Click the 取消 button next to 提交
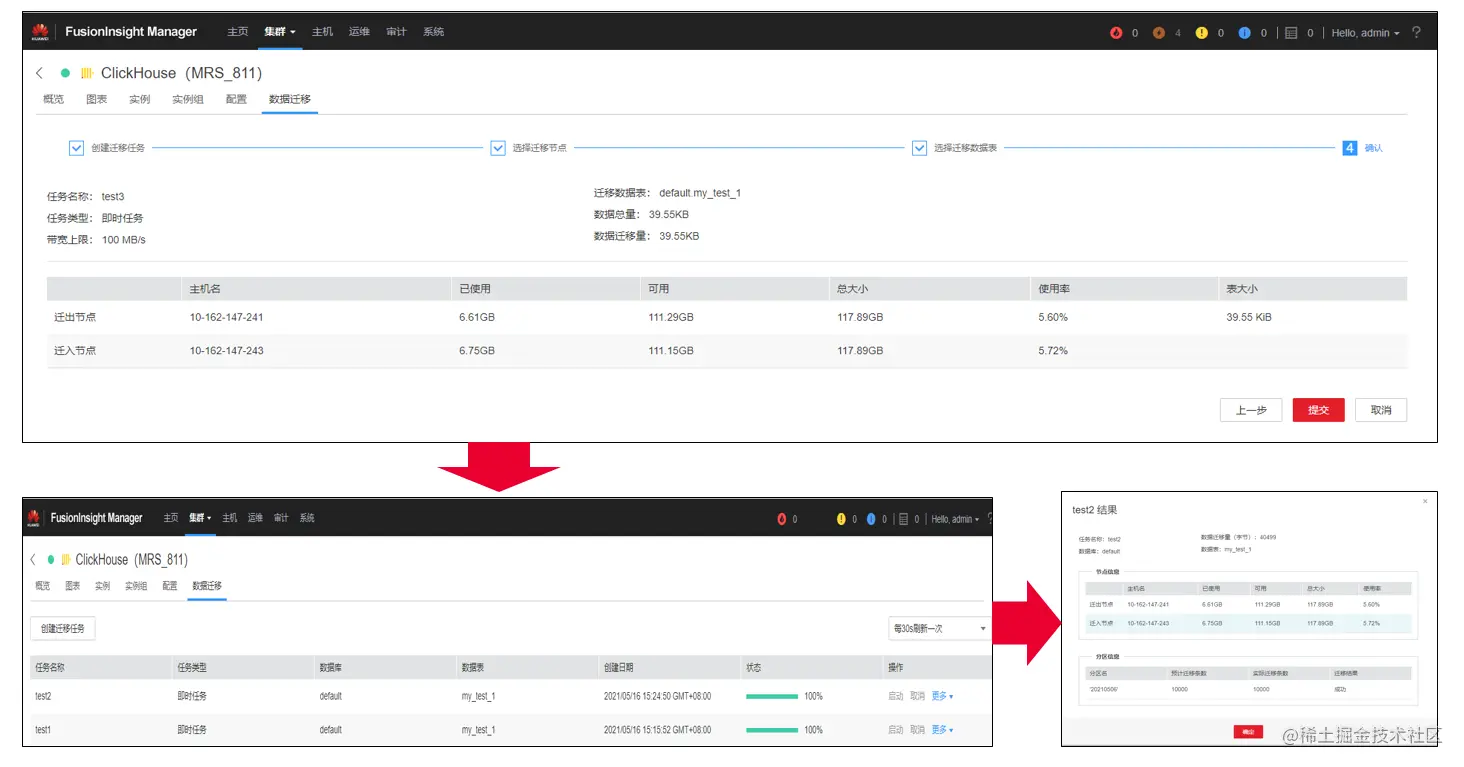This screenshot has width=1464, height=767. tap(1381, 410)
